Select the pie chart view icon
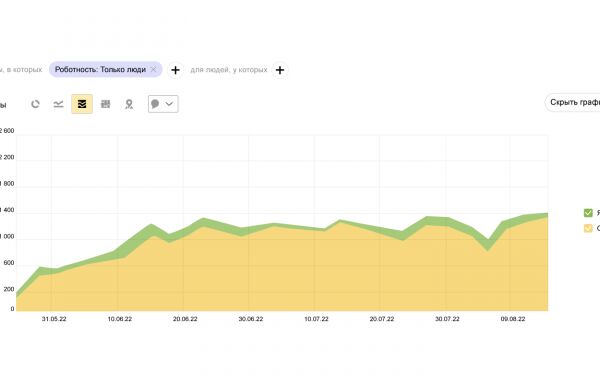The width and height of the screenshot is (600, 384). tap(35, 104)
